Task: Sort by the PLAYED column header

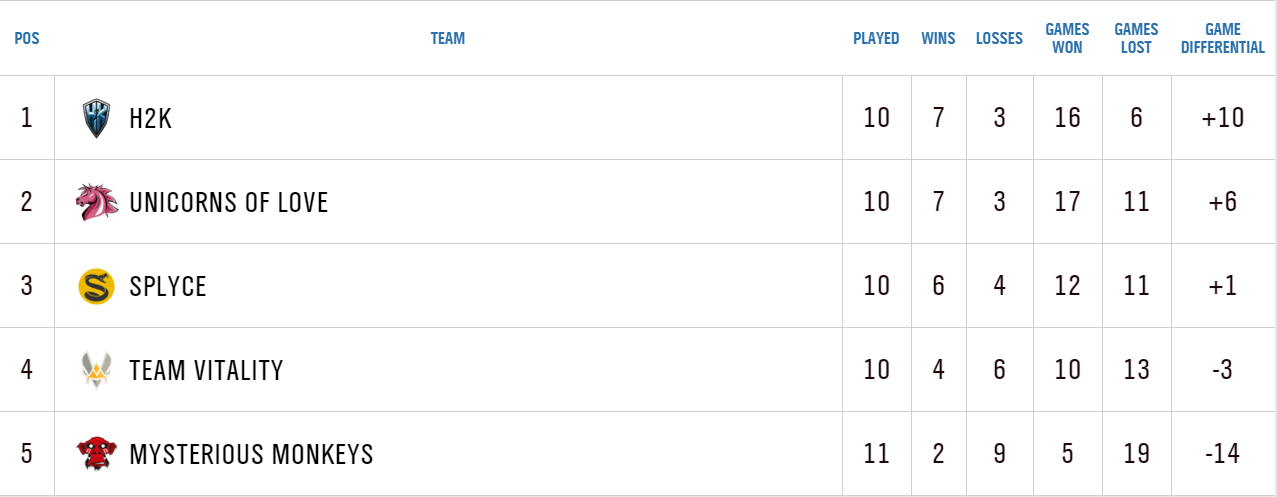Action: 876,39
